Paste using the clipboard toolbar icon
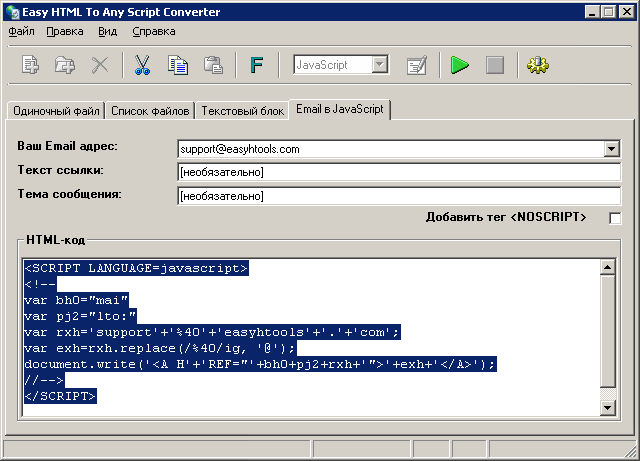 click(213, 65)
